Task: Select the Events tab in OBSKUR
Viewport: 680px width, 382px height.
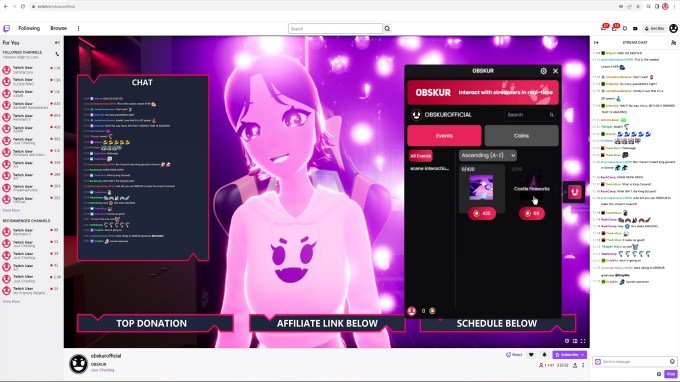Action: [444, 136]
